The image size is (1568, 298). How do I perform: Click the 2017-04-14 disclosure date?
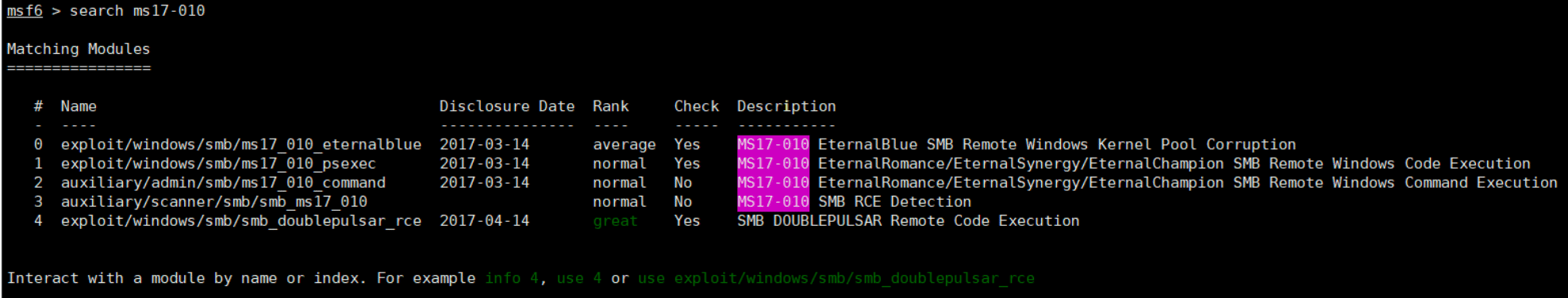coord(484,220)
